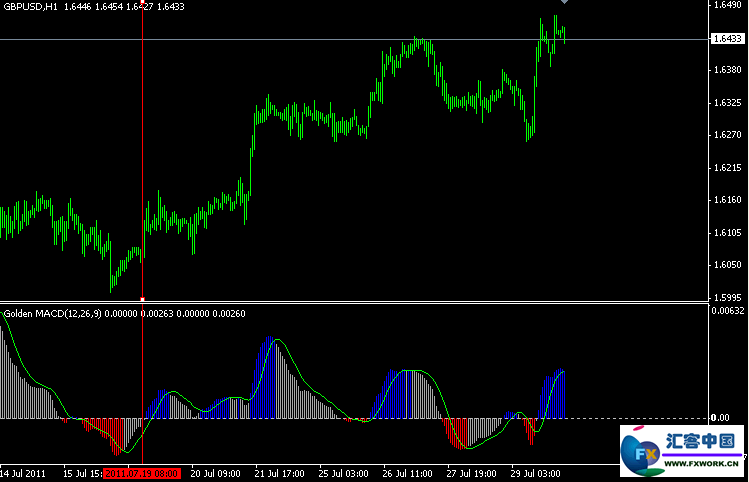The image size is (749, 482).
Task: Select the red vertical line in the price chart
Action: coord(143,150)
